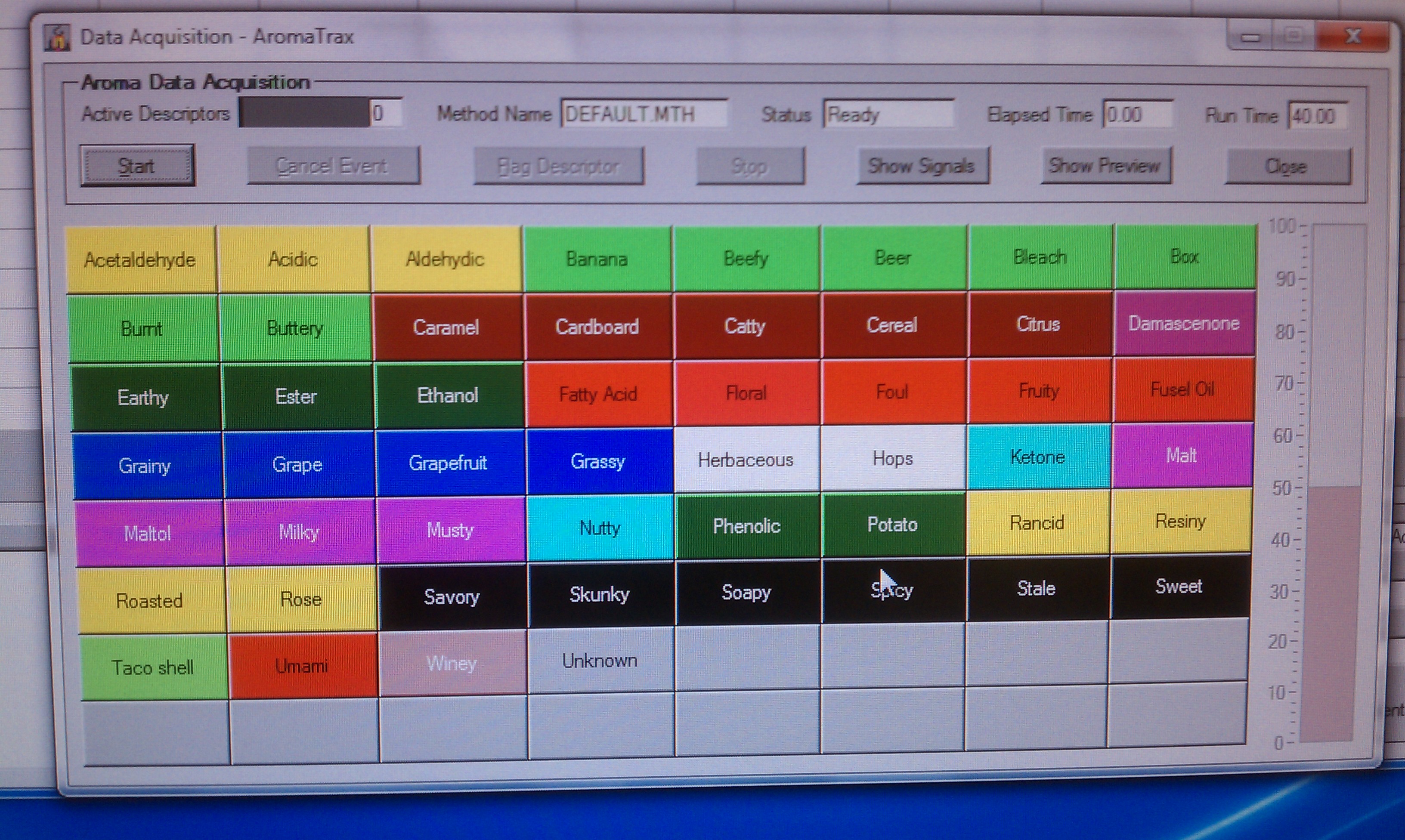Pick the Bleach descriptor tile

[1040, 257]
